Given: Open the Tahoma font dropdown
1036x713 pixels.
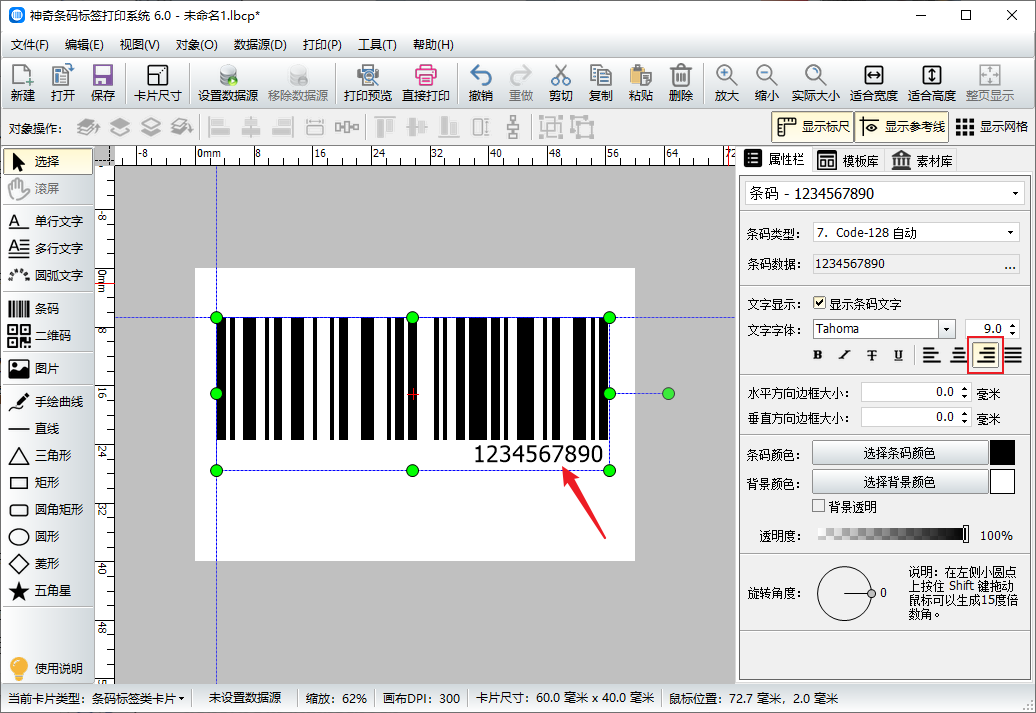Looking at the screenshot, I should [x=946, y=329].
